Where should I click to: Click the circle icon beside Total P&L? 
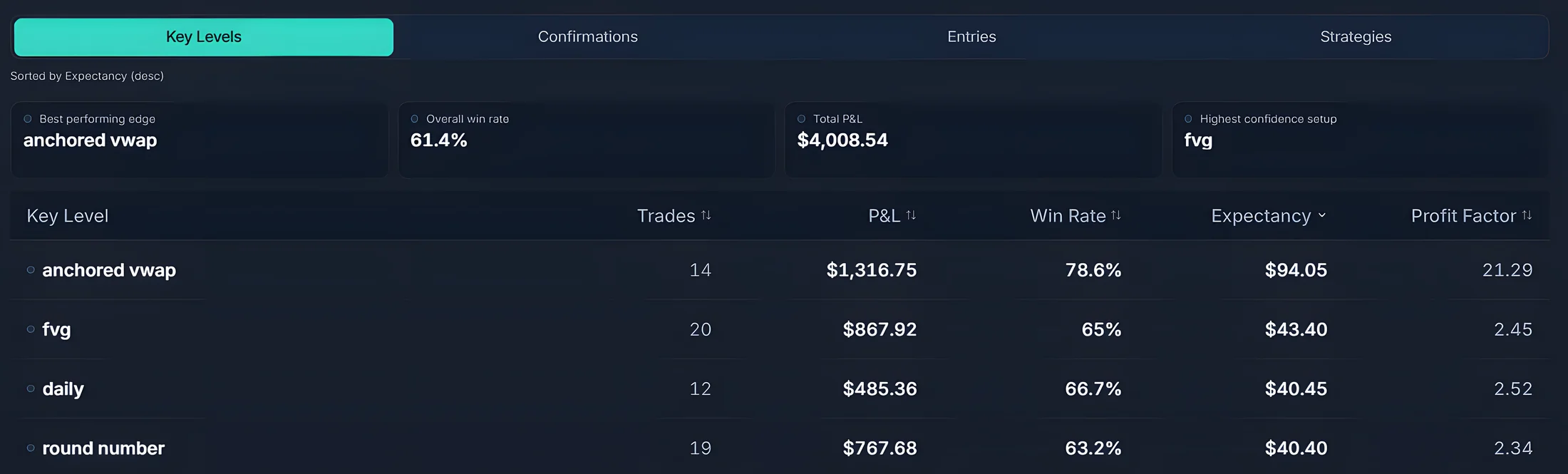click(802, 119)
